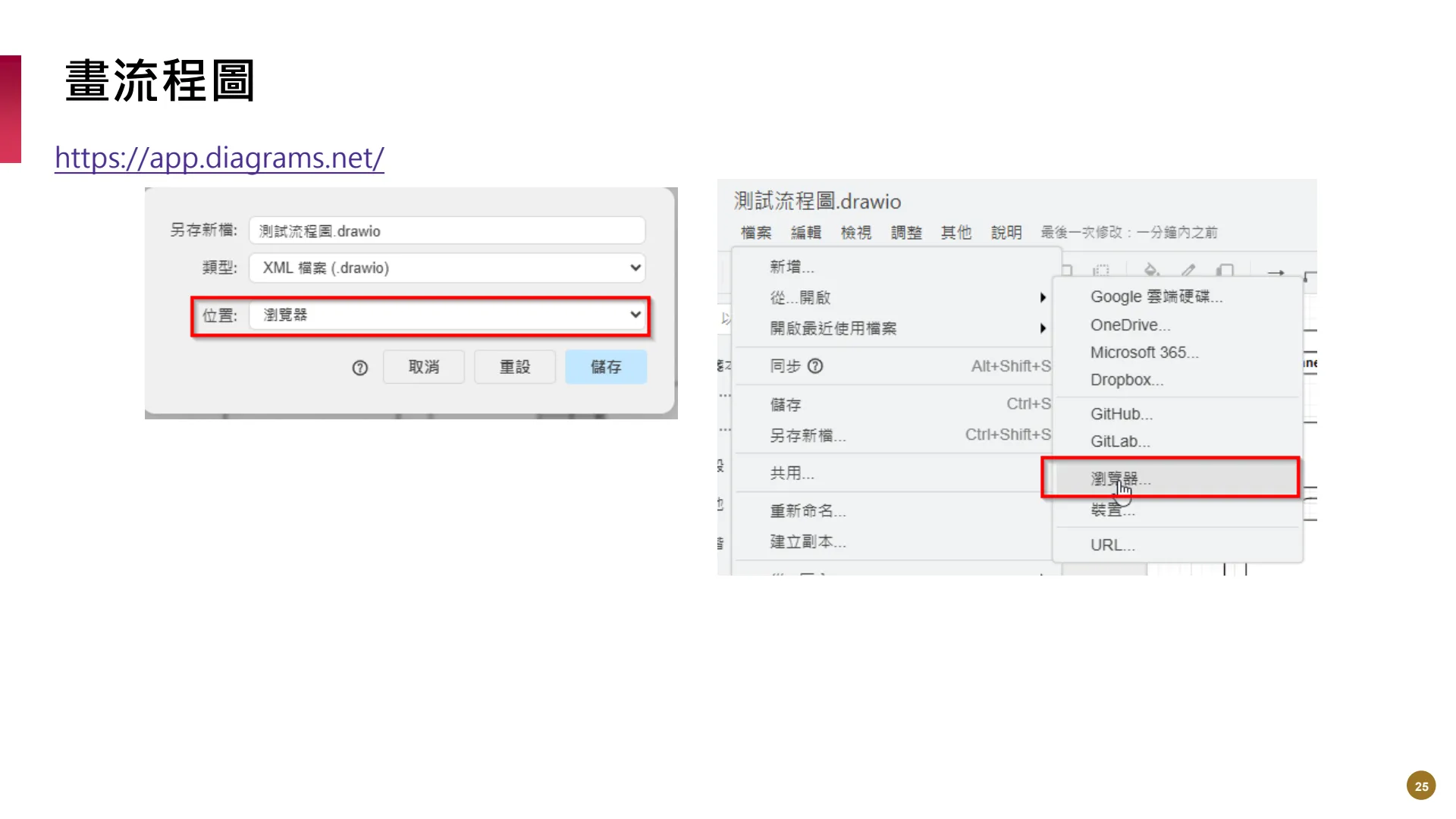The width and height of the screenshot is (1456, 819).
Task: Select GitHub... in the submenu
Action: tap(1178, 414)
